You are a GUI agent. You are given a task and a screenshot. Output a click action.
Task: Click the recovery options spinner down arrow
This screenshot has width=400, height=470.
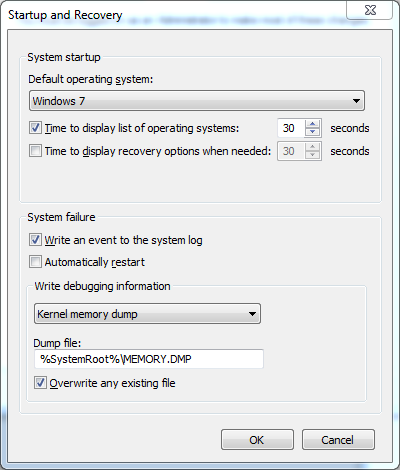click(x=312, y=155)
